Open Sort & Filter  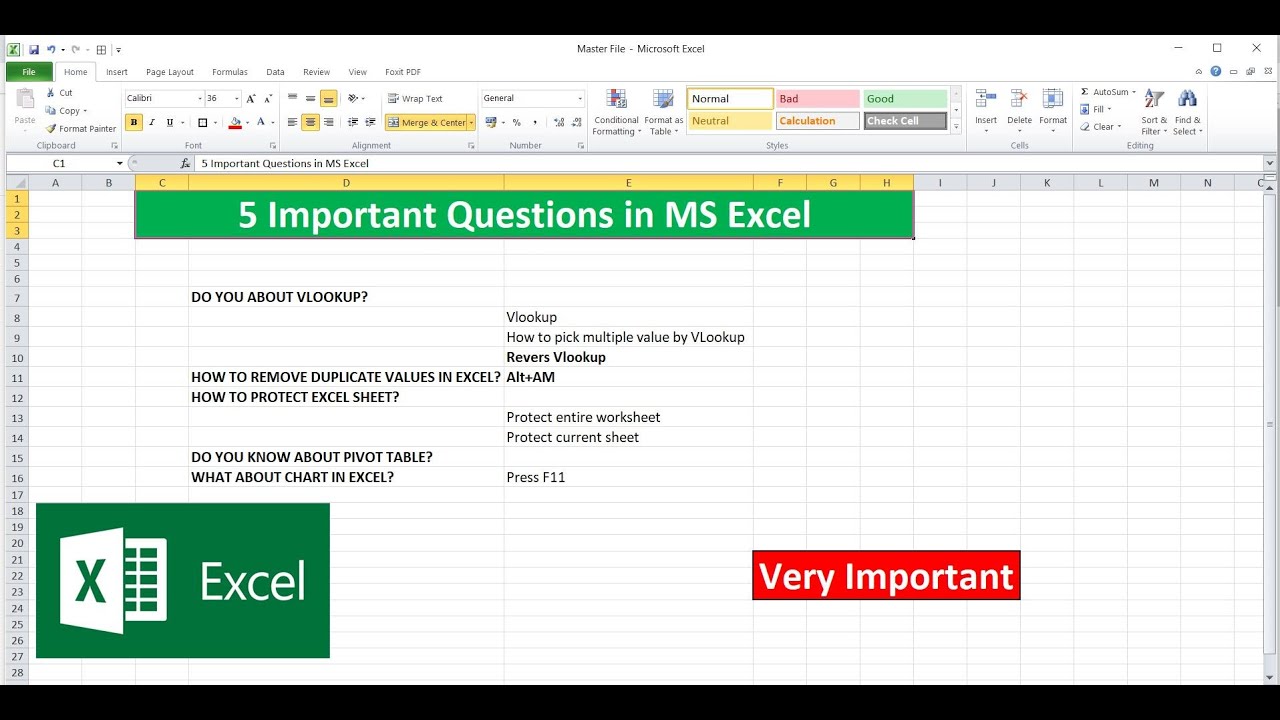(x=1154, y=111)
